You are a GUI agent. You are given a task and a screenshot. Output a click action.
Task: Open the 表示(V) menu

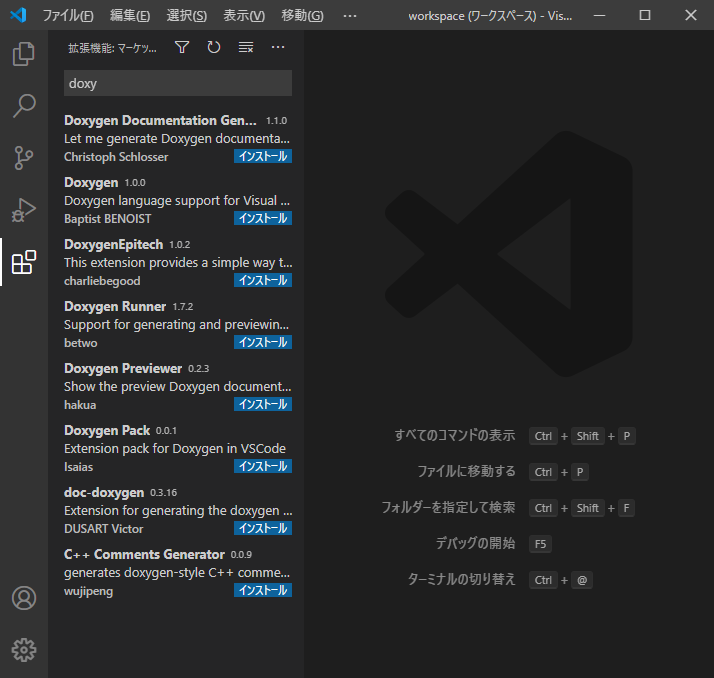244,15
